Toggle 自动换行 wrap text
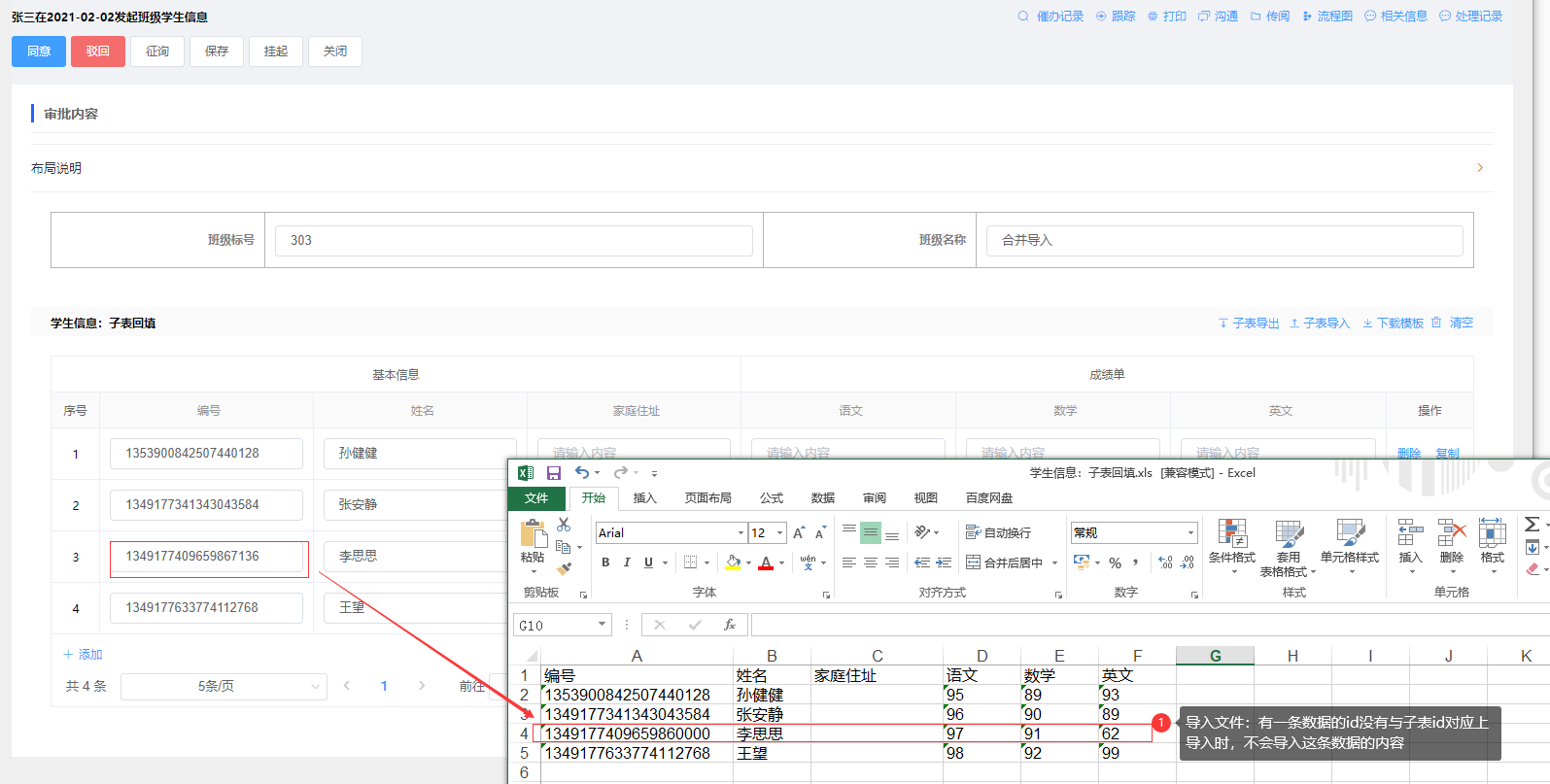The height and width of the screenshot is (784, 1550). 998,532
